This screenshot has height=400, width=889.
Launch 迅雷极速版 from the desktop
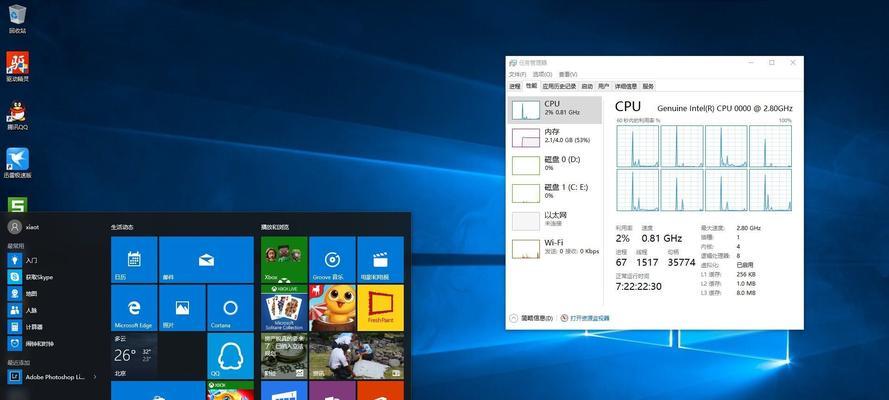[x=17, y=163]
